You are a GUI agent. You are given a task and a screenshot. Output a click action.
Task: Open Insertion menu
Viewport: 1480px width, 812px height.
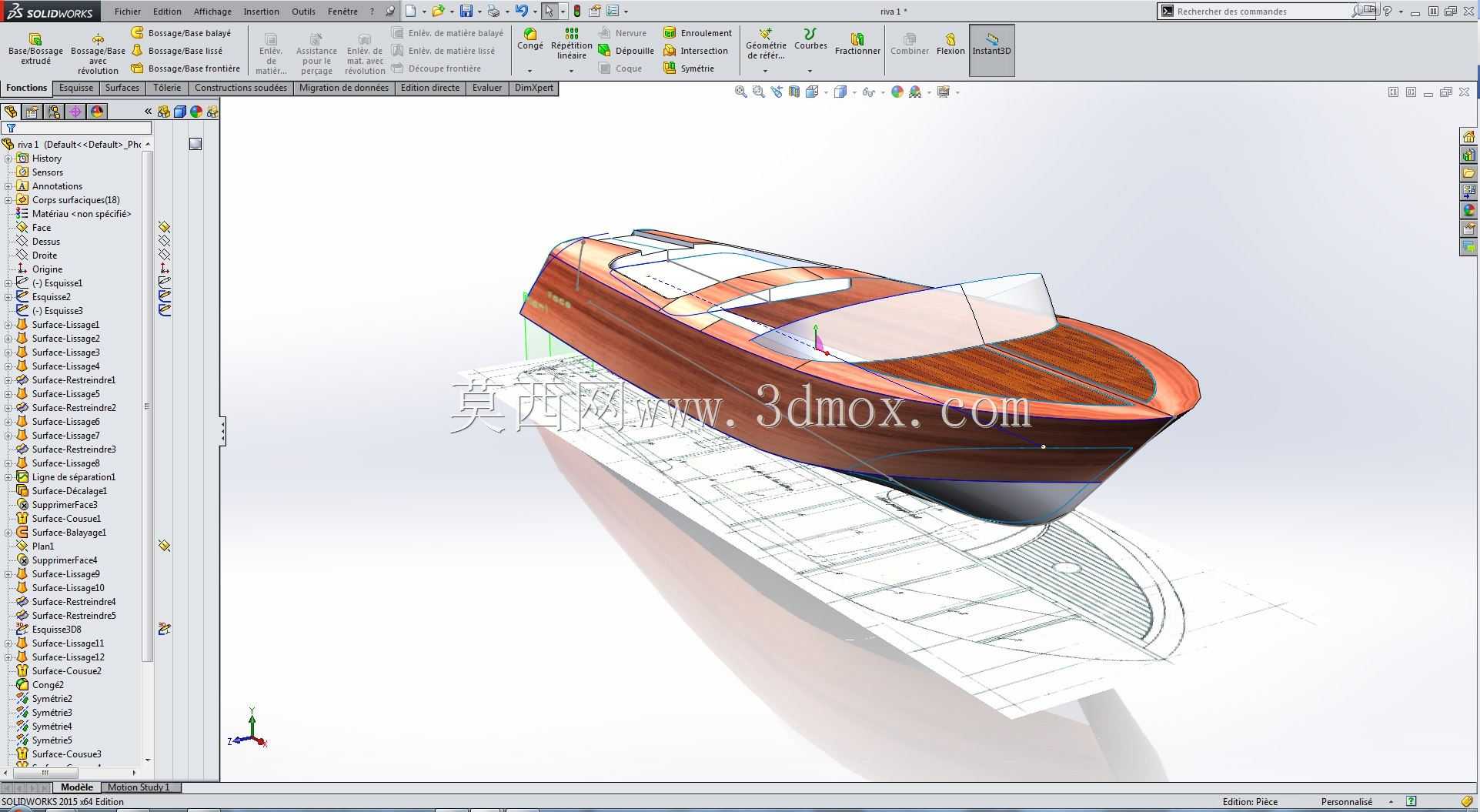[261, 12]
